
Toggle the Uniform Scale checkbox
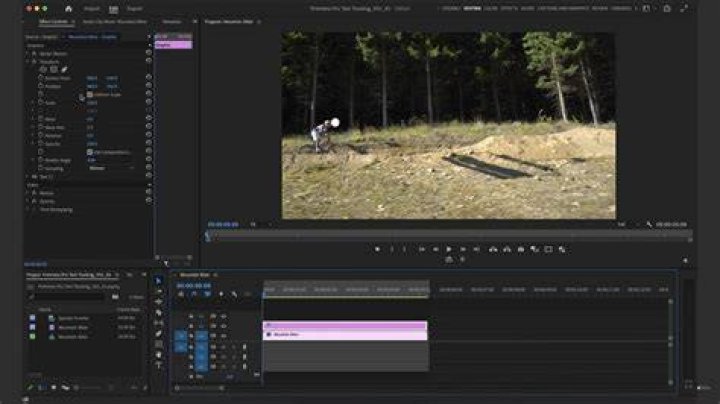click(x=90, y=95)
